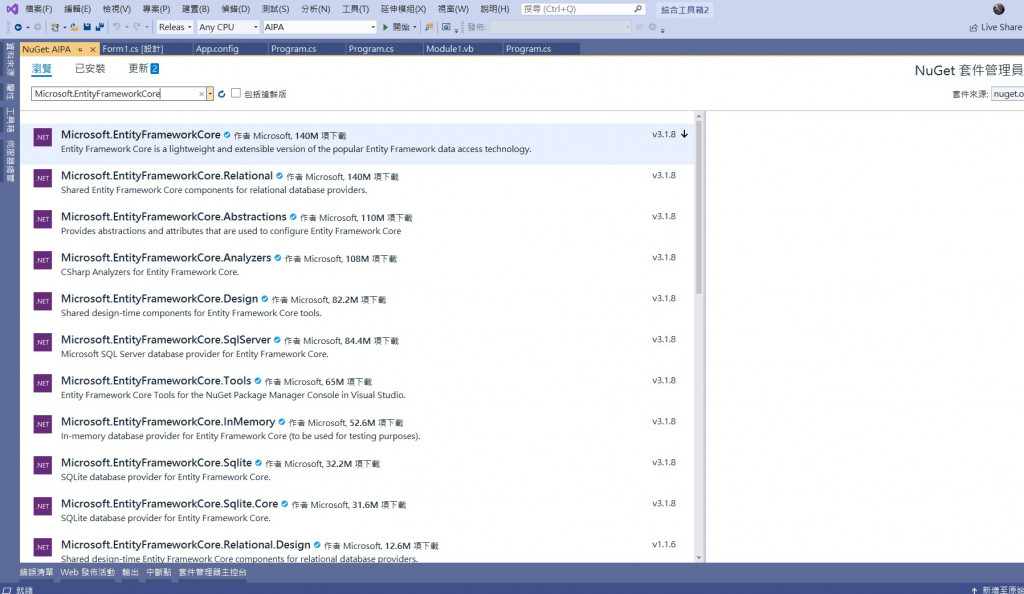This screenshot has height=594, width=1024.
Task: Click the find in files toolbar icon
Action: click(x=429, y=27)
